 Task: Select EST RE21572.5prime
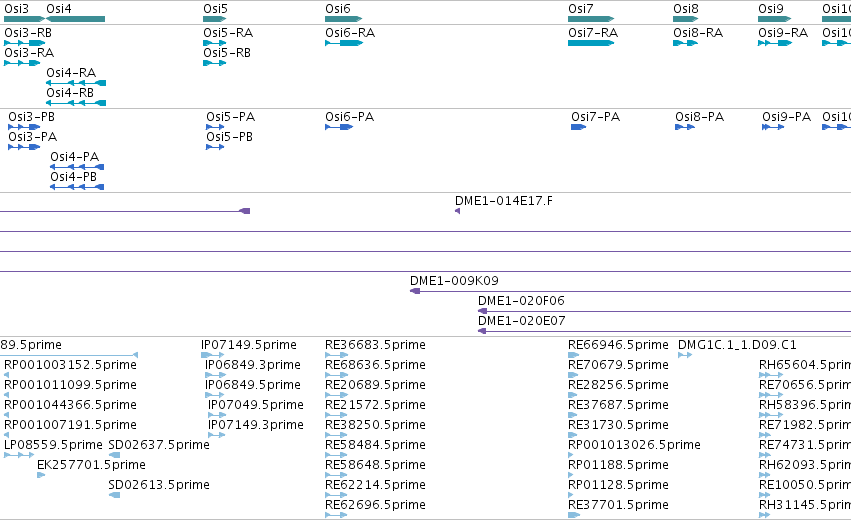pyautogui.click(x=336, y=415)
